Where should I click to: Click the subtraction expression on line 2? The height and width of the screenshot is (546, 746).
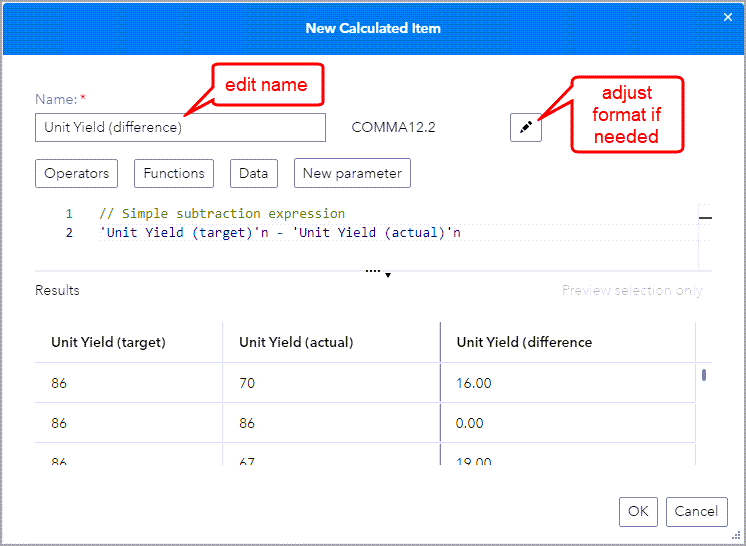pyautogui.click(x=280, y=233)
